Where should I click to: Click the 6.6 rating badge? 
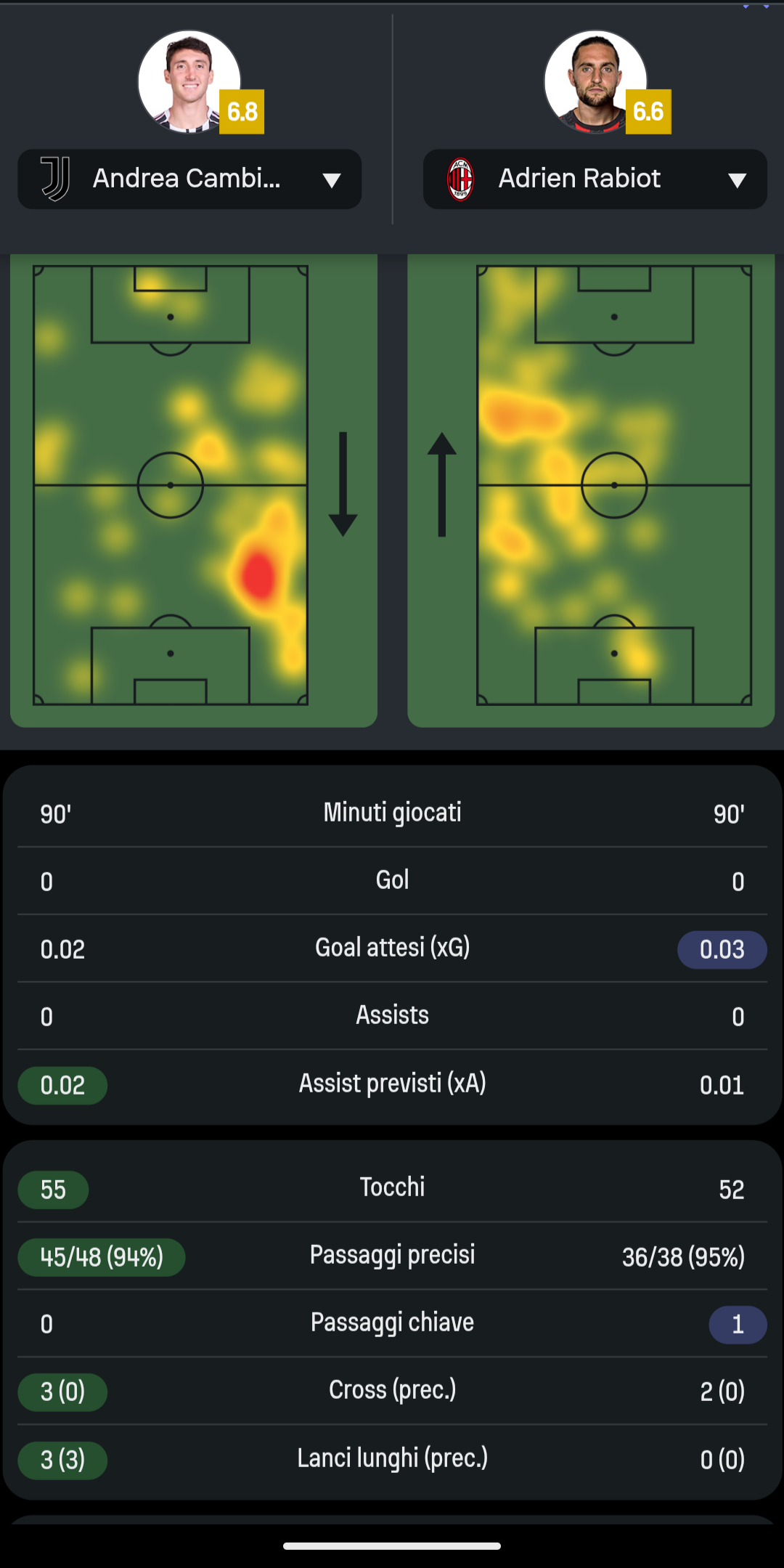click(x=648, y=112)
